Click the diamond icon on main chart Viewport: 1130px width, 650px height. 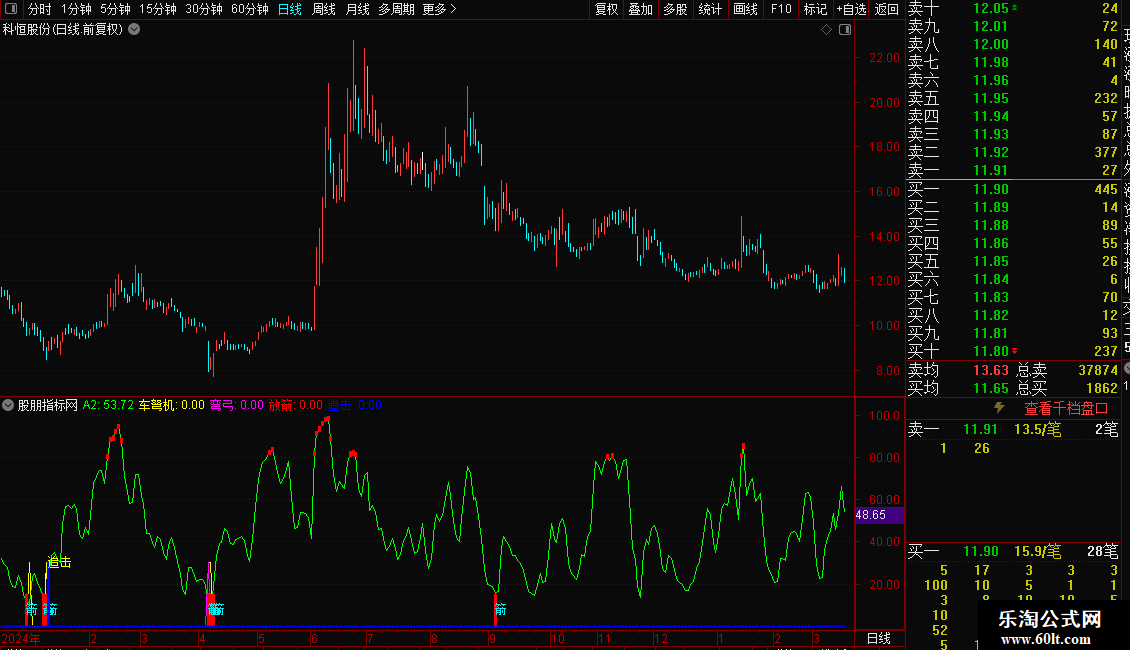827,30
